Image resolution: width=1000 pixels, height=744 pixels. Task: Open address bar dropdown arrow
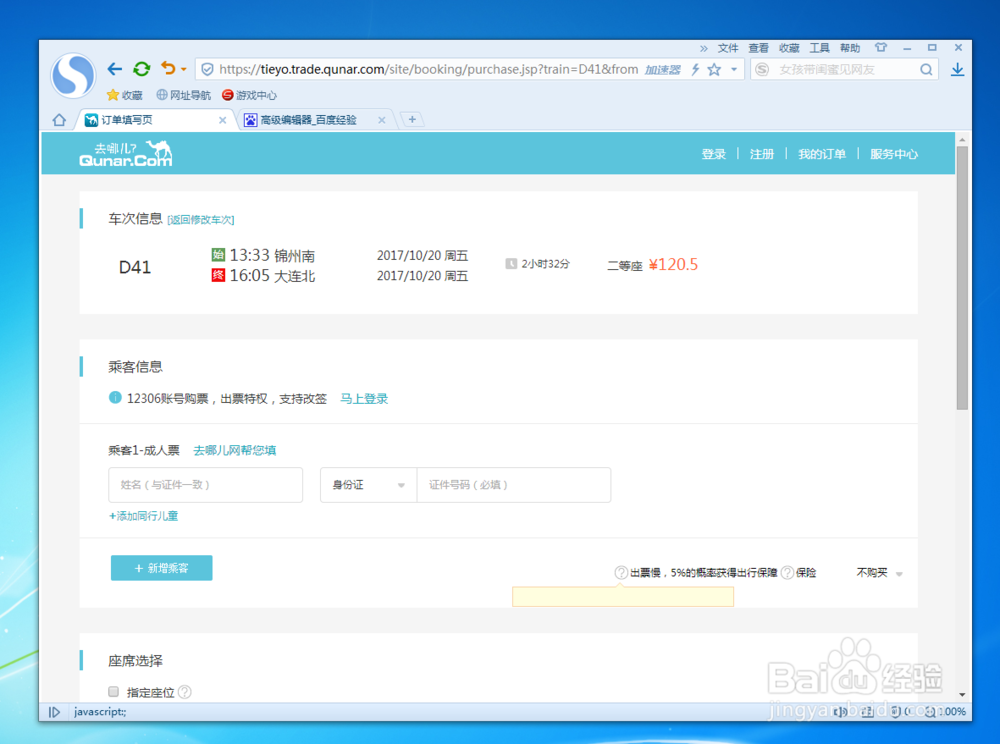[x=734, y=69]
